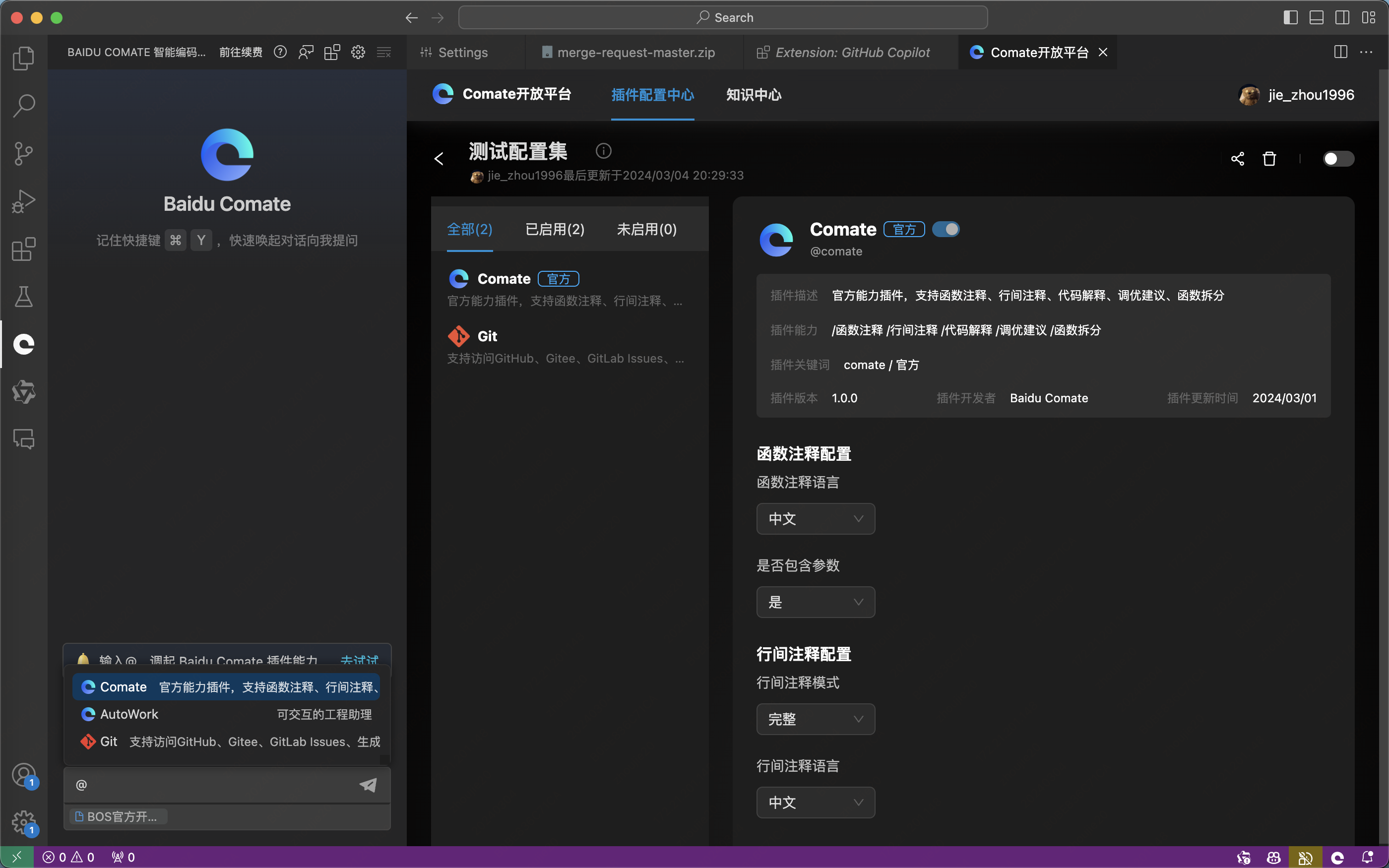1389x868 pixels.
Task: Open Testing flask view
Action: tap(23, 297)
